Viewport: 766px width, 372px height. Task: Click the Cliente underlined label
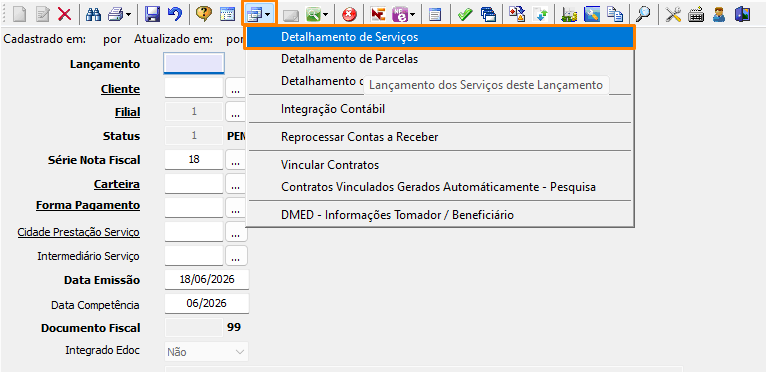(120, 89)
